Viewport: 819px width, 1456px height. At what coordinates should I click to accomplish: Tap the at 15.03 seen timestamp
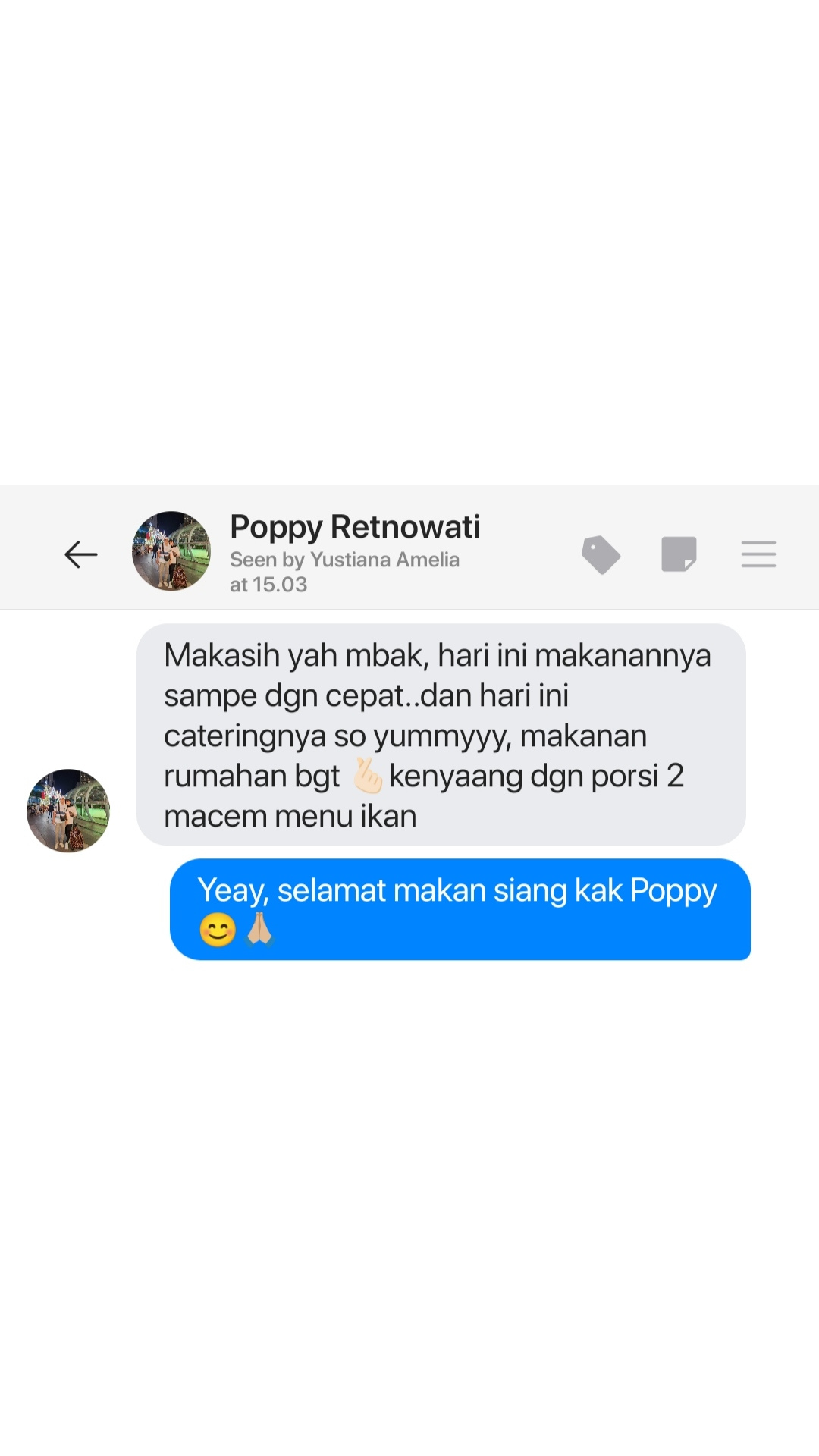pos(268,585)
